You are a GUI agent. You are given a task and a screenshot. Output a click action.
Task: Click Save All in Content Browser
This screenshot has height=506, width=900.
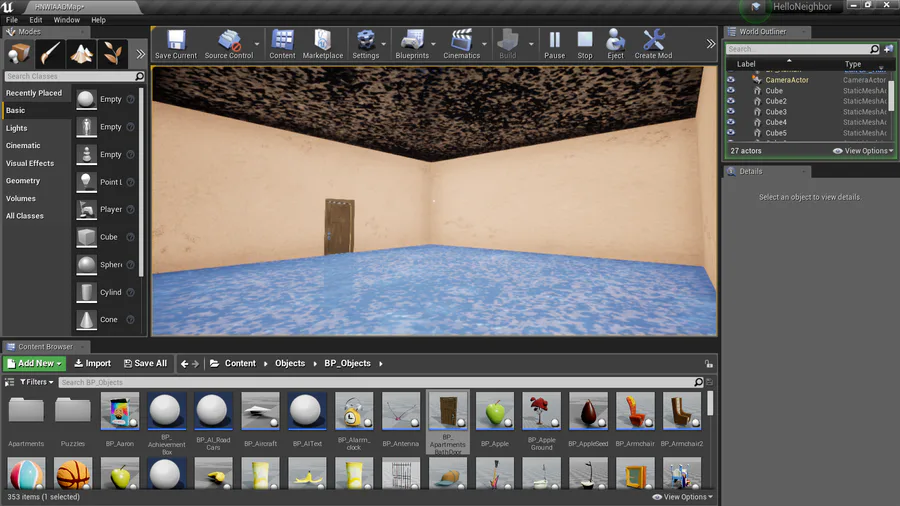coord(146,363)
